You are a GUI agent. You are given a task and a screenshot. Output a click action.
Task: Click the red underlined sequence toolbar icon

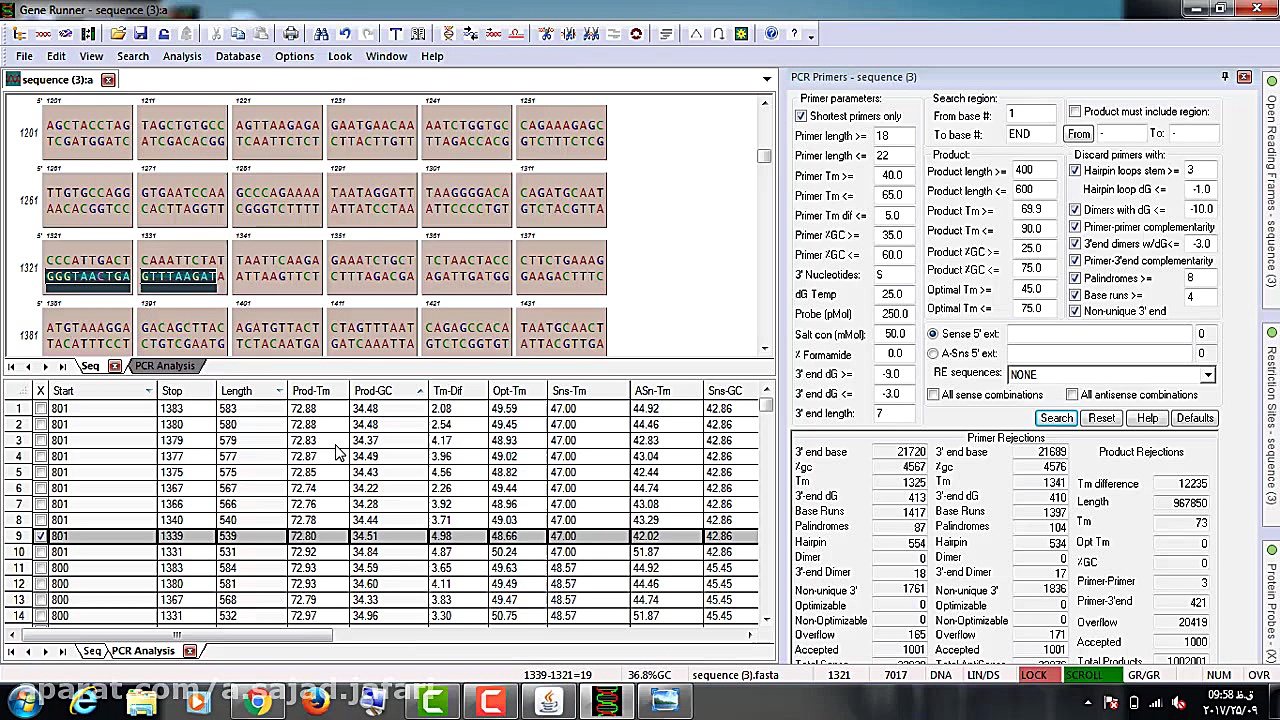(x=515, y=34)
